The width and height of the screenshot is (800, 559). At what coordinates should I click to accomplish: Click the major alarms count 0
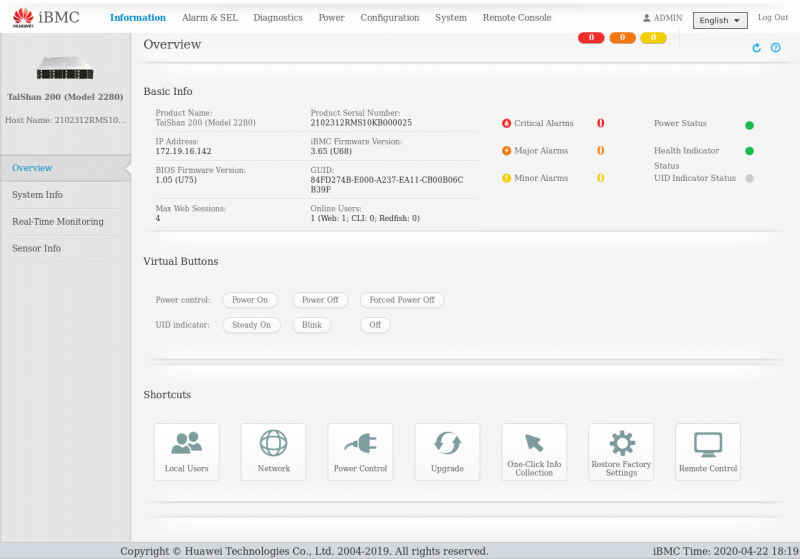coord(601,150)
